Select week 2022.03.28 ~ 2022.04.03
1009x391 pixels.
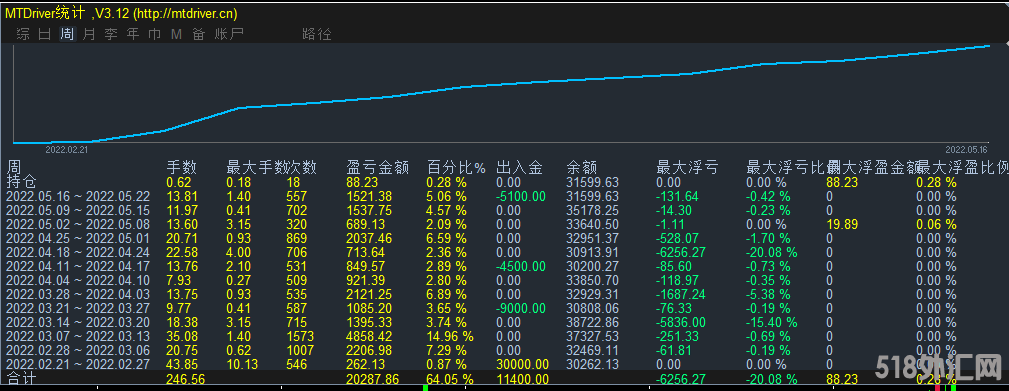[78, 294]
